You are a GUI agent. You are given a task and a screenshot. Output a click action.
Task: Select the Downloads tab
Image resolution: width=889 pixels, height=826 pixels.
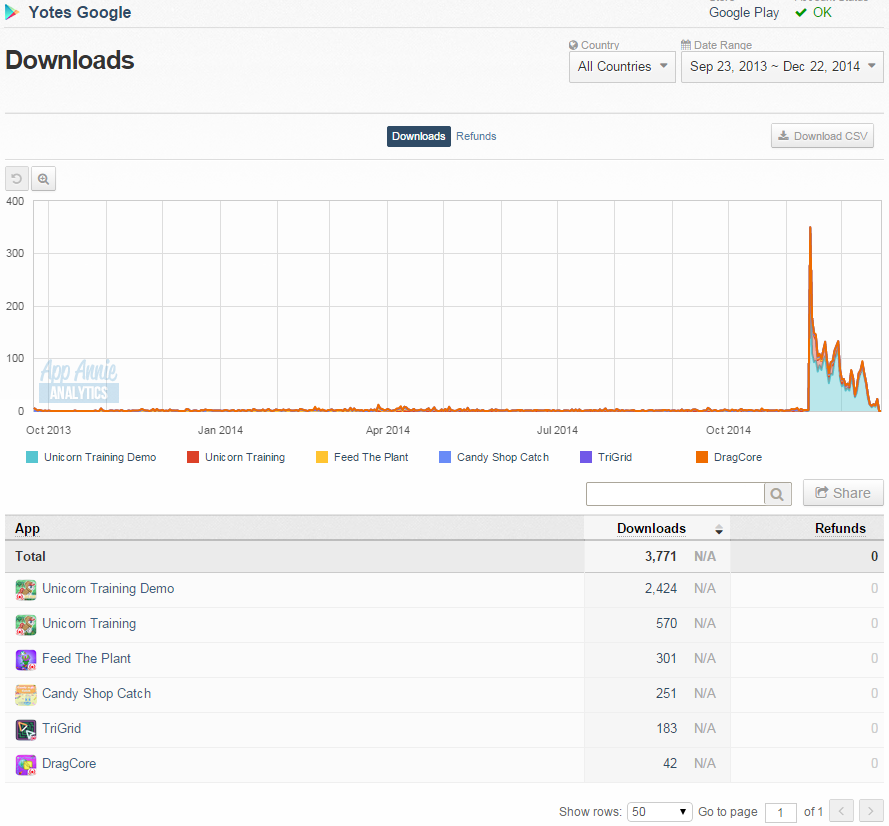[x=418, y=136]
